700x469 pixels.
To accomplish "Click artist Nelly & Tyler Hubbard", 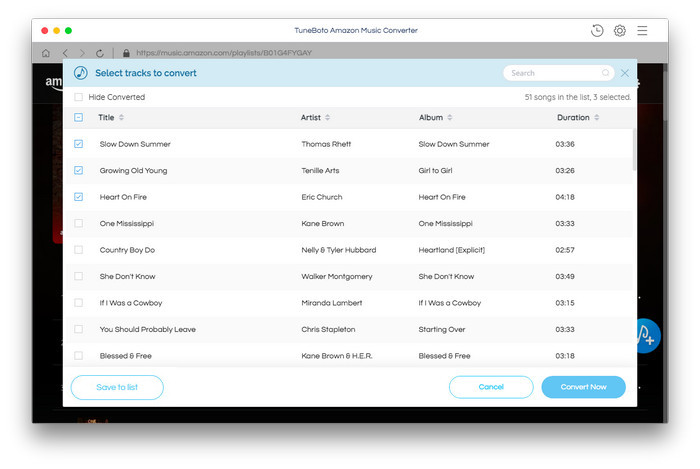I will (x=339, y=250).
